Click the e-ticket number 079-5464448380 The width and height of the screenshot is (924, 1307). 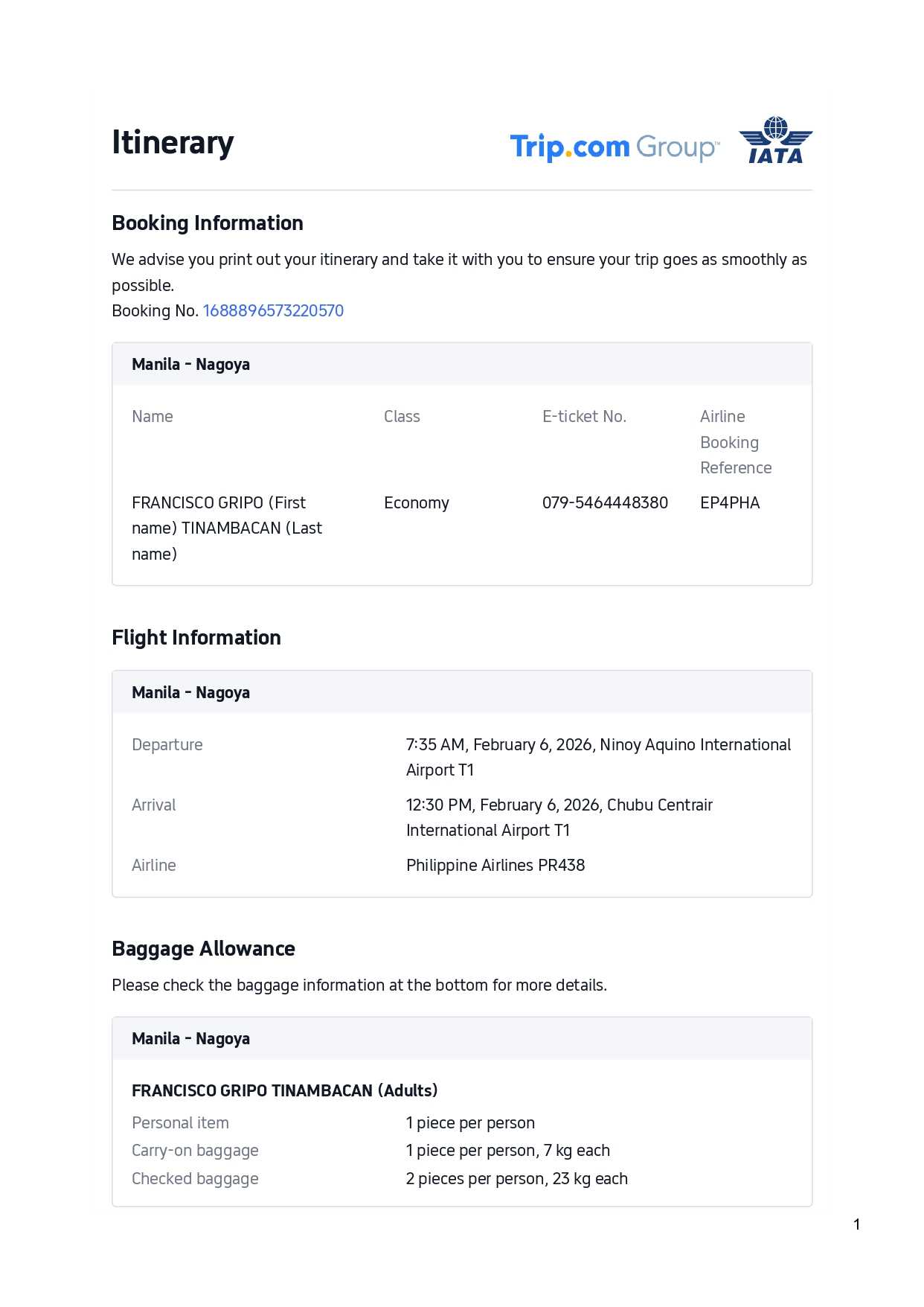(x=605, y=503)
